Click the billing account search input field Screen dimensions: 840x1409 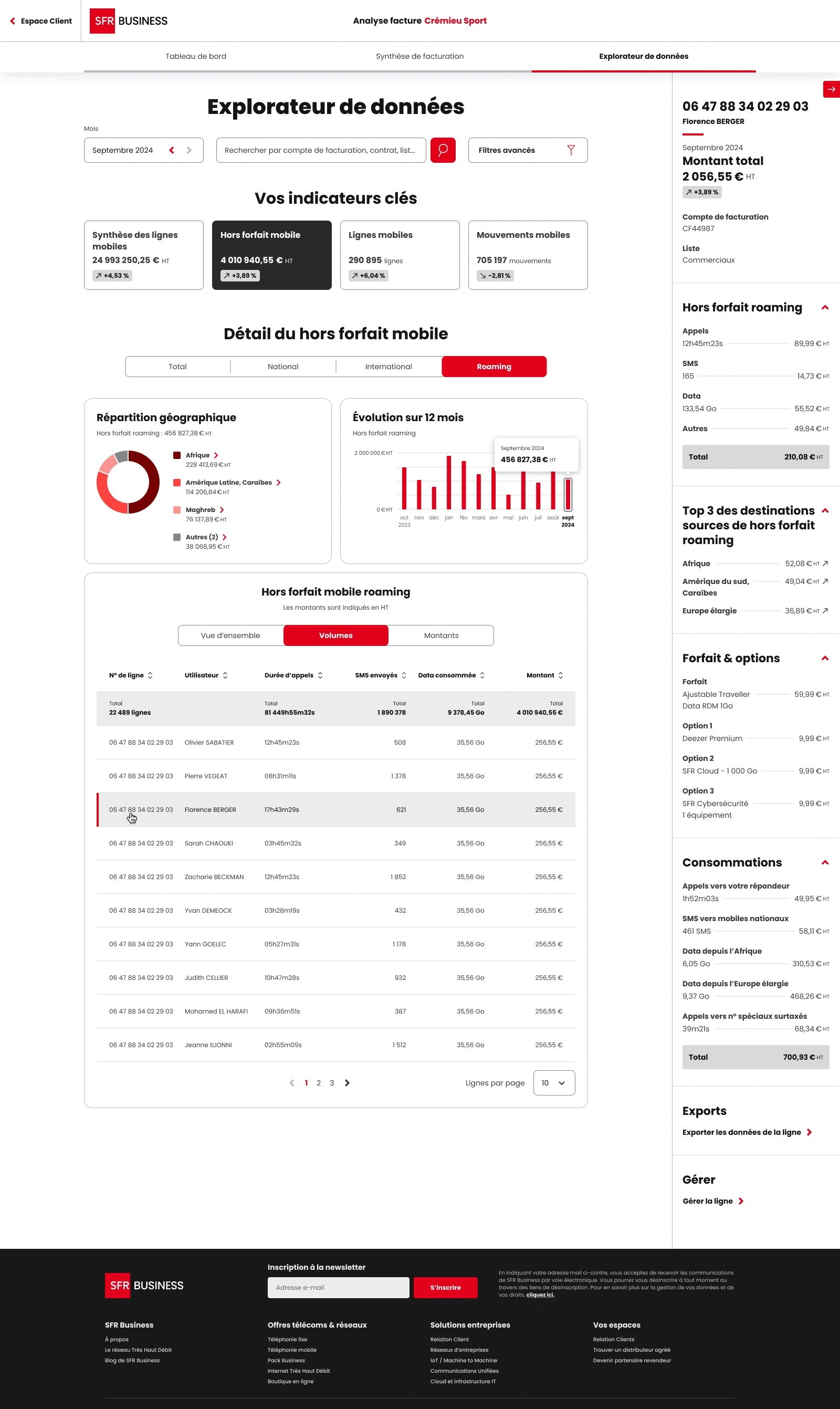(321, 150)
